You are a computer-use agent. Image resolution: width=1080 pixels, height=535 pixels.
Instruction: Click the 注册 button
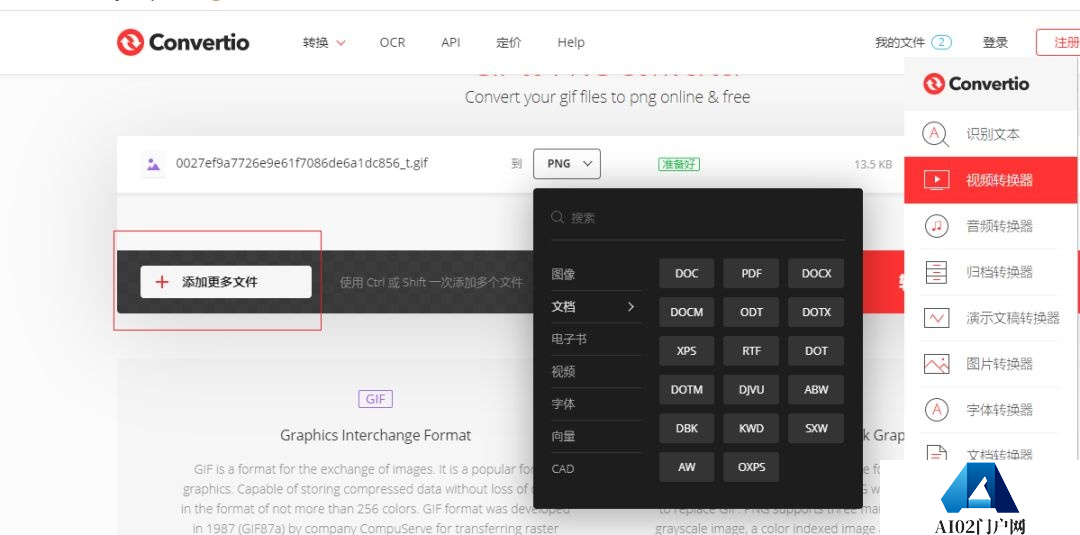(1058, 43)
